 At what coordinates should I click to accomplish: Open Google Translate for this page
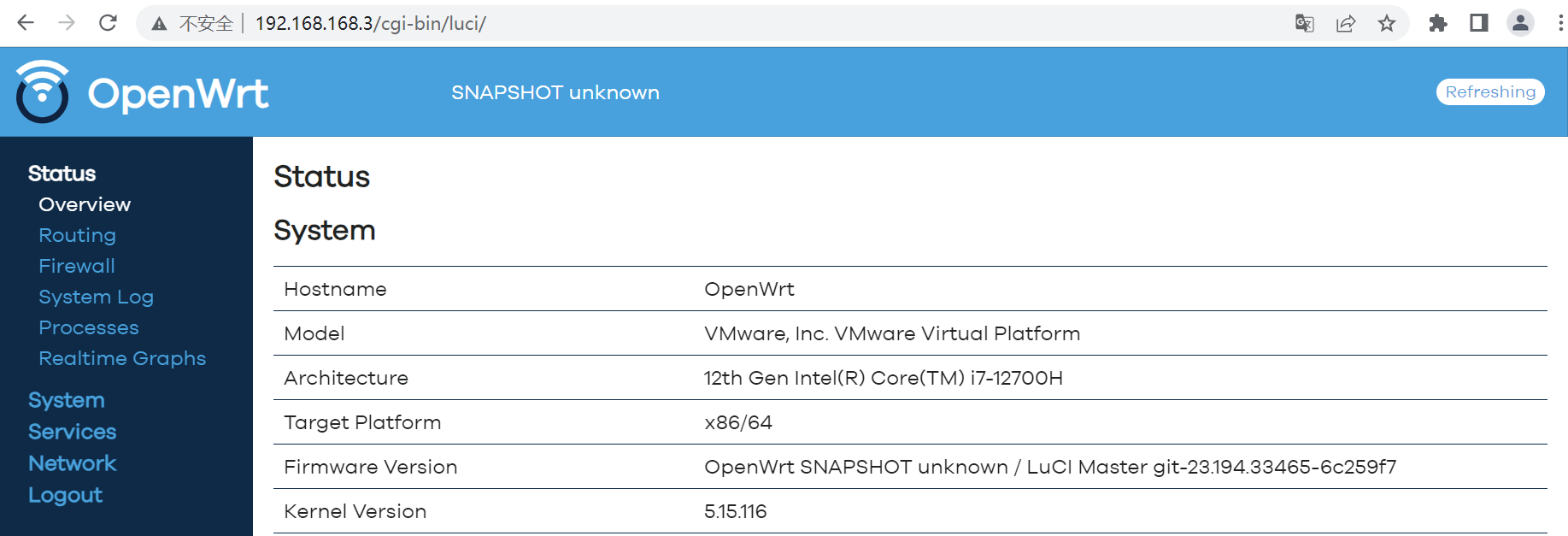click(x=1304, y=23)
